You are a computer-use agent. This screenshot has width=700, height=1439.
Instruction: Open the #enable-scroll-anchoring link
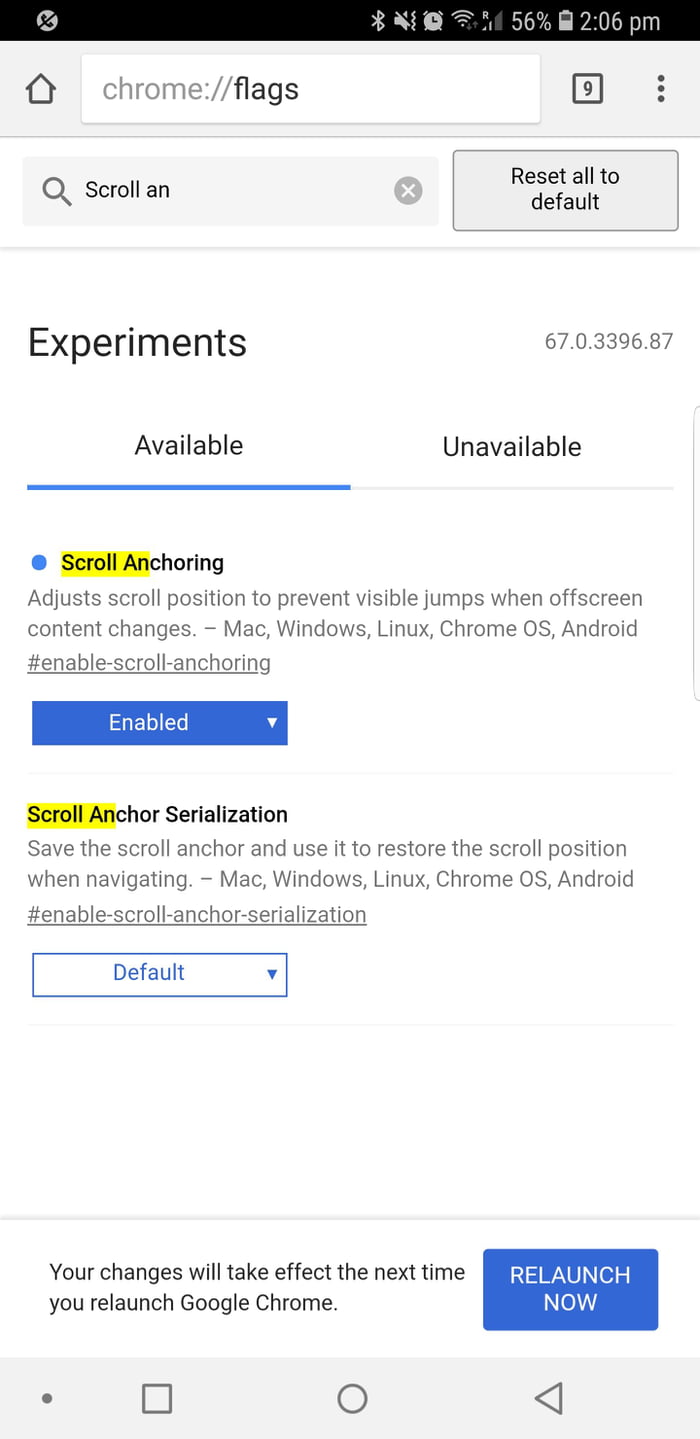pyautogui.click(x=149, y=663)
